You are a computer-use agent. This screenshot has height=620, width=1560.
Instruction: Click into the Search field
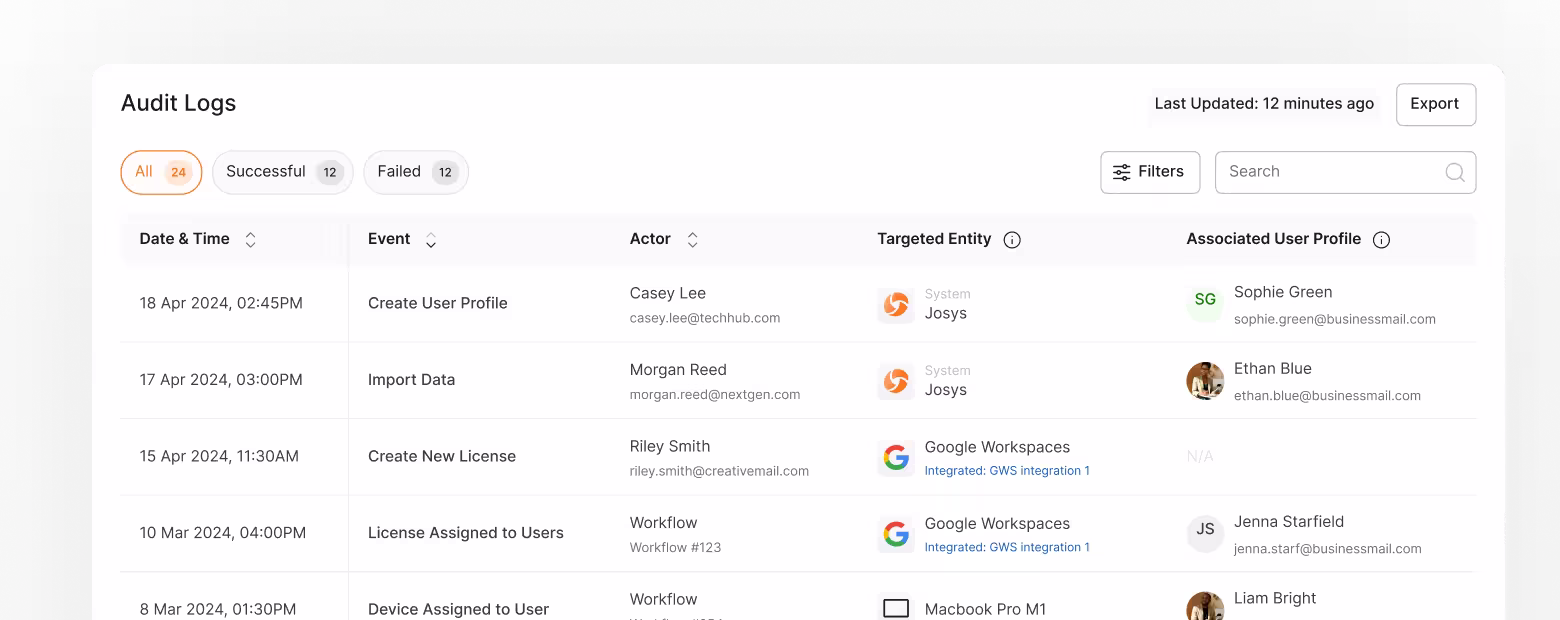[1345, 172]
